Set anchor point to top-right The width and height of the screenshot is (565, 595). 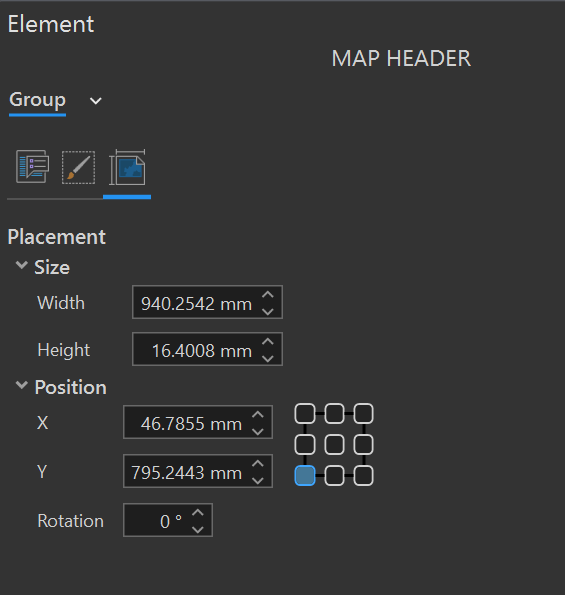(x=364, y=413)
